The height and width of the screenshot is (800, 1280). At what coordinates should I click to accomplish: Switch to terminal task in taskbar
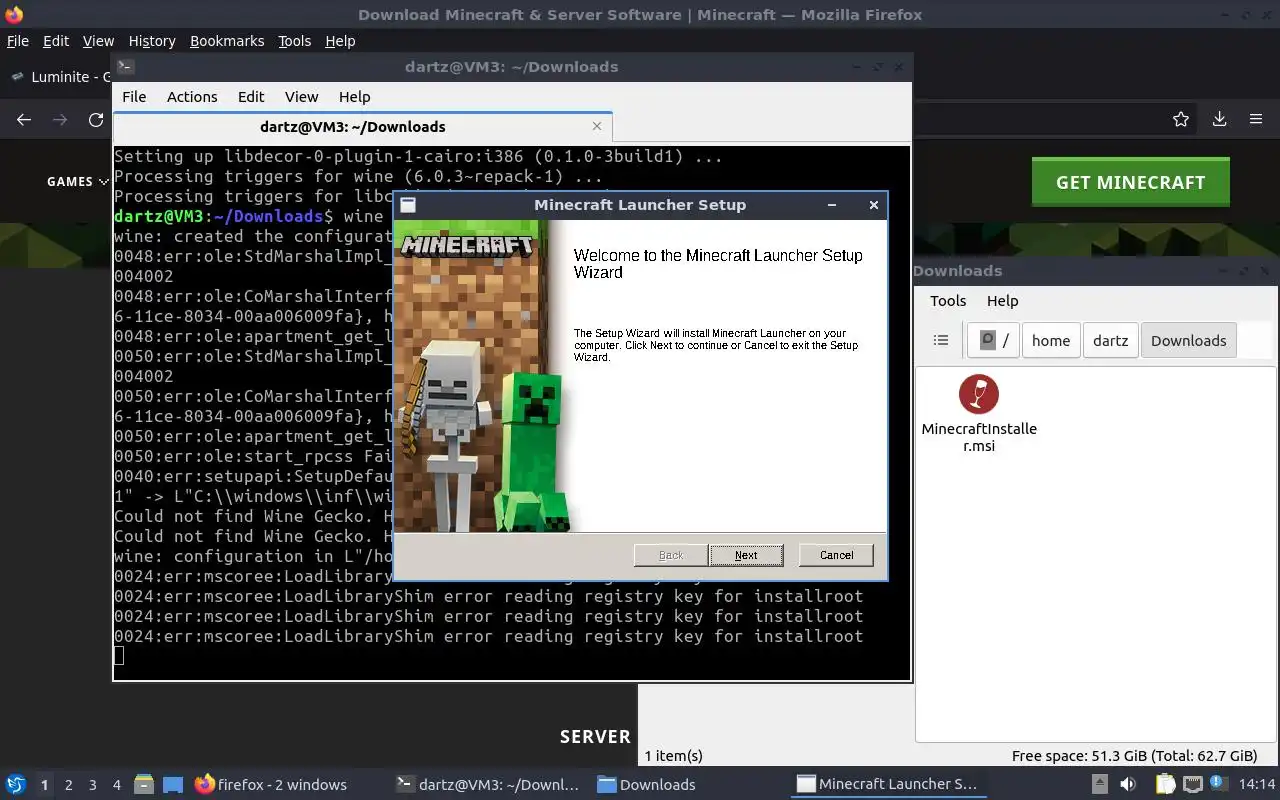click(488, 785)
